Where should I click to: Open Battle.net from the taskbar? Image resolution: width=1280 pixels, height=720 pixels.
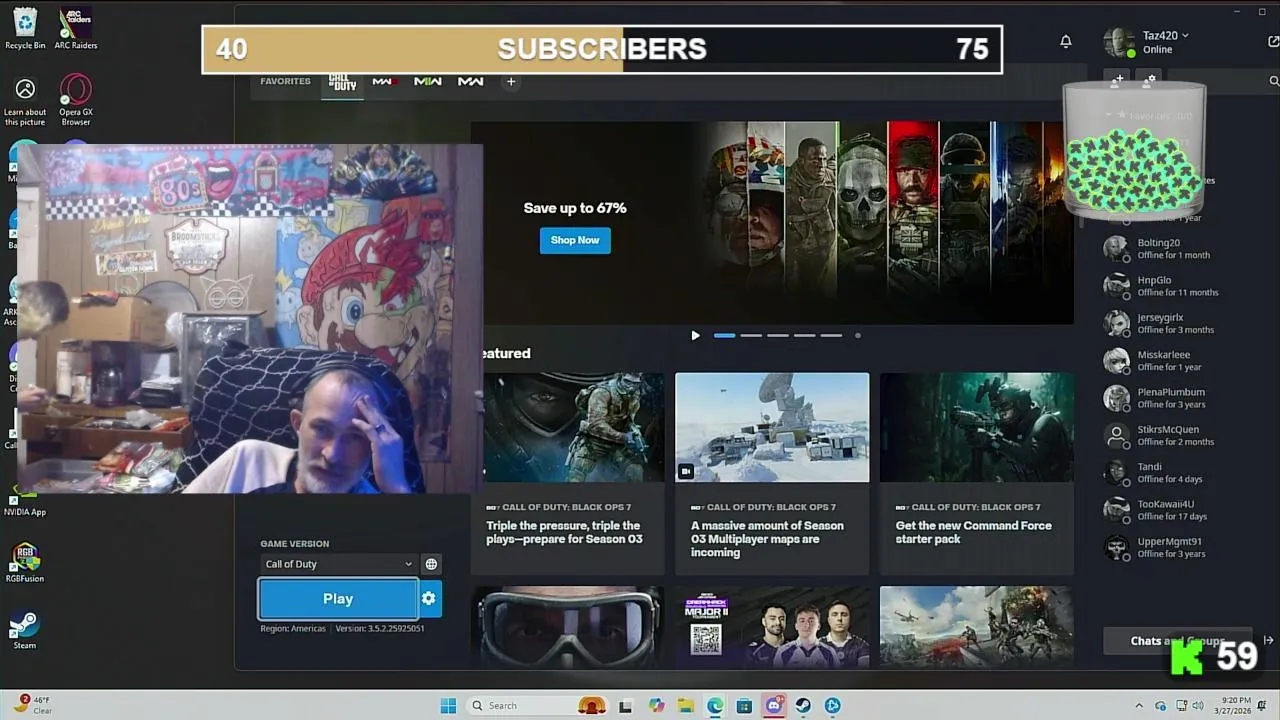(x=832, y=705)
